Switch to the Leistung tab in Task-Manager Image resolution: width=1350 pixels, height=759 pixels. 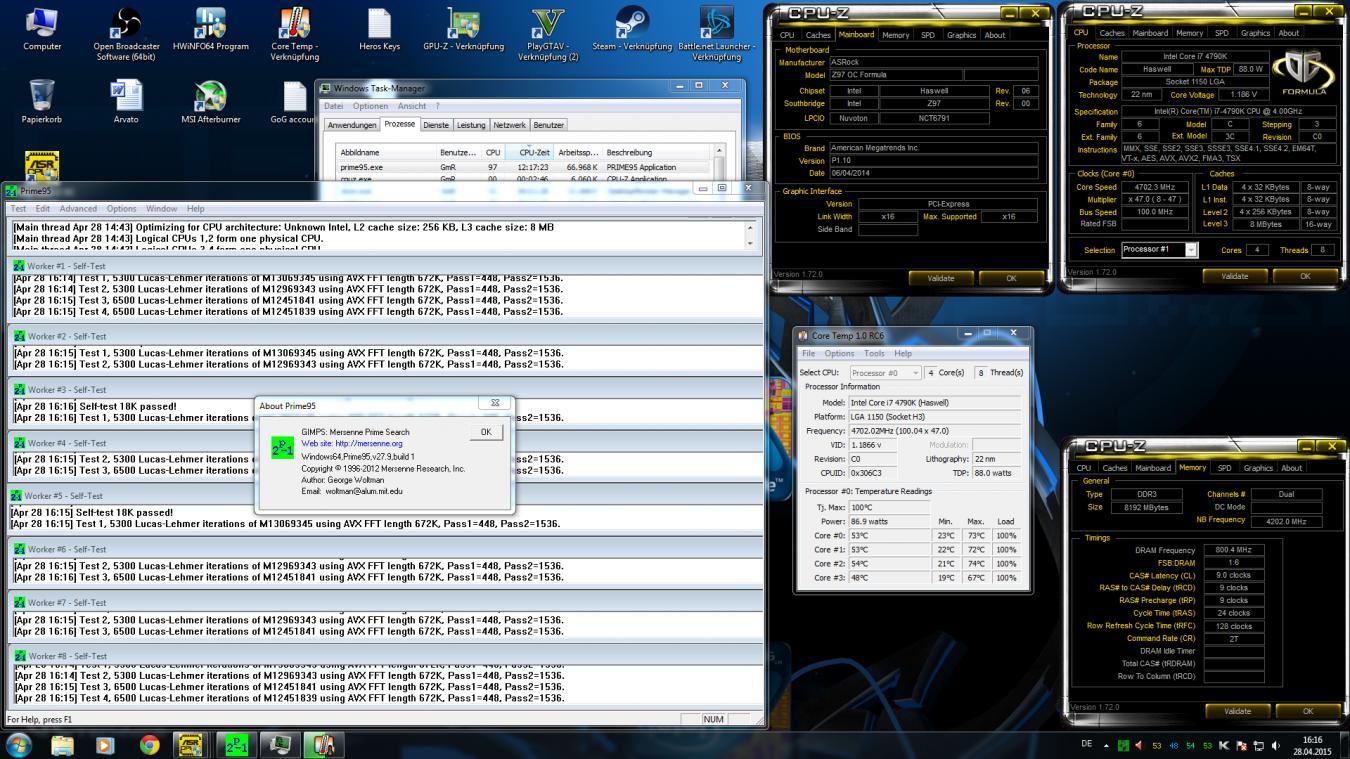click(x=471, y=125)
